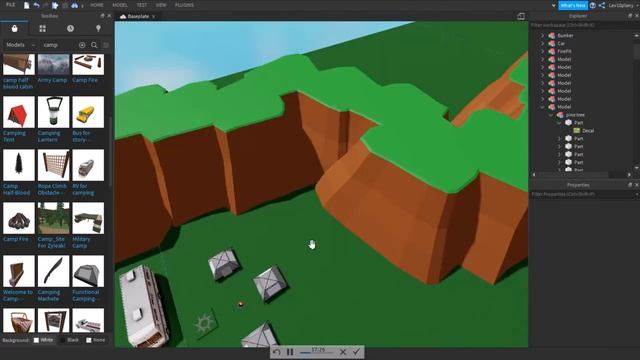
Task: Select the Camping Machete thumbnail
Action: point(53,271)
